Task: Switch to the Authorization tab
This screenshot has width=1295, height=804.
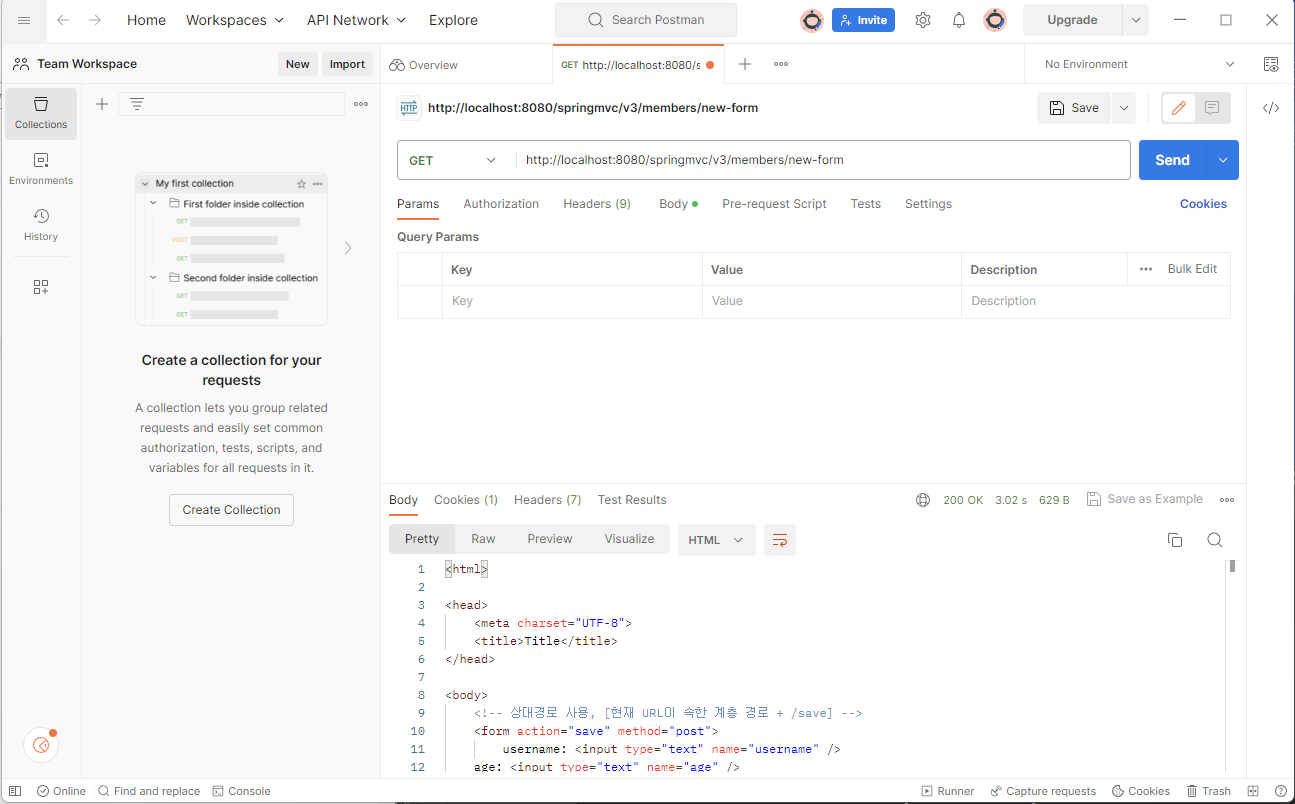Action: (501, 204)
